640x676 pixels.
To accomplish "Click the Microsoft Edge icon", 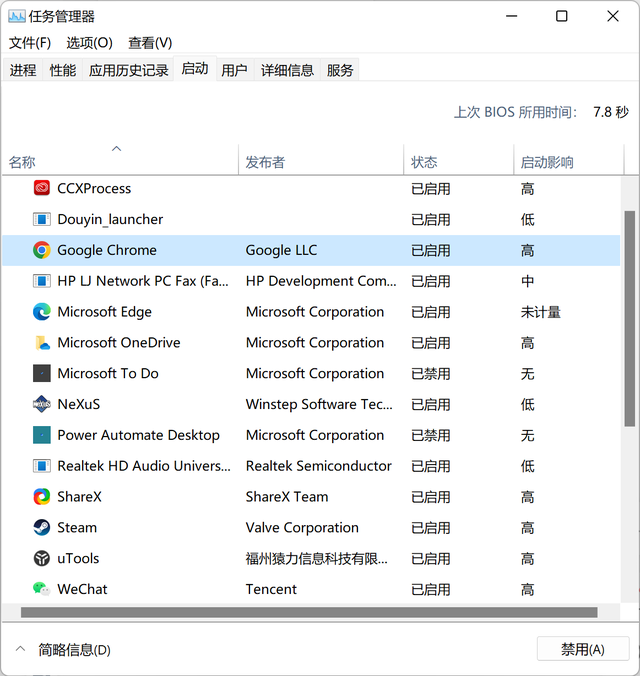I will pos(42,312).
